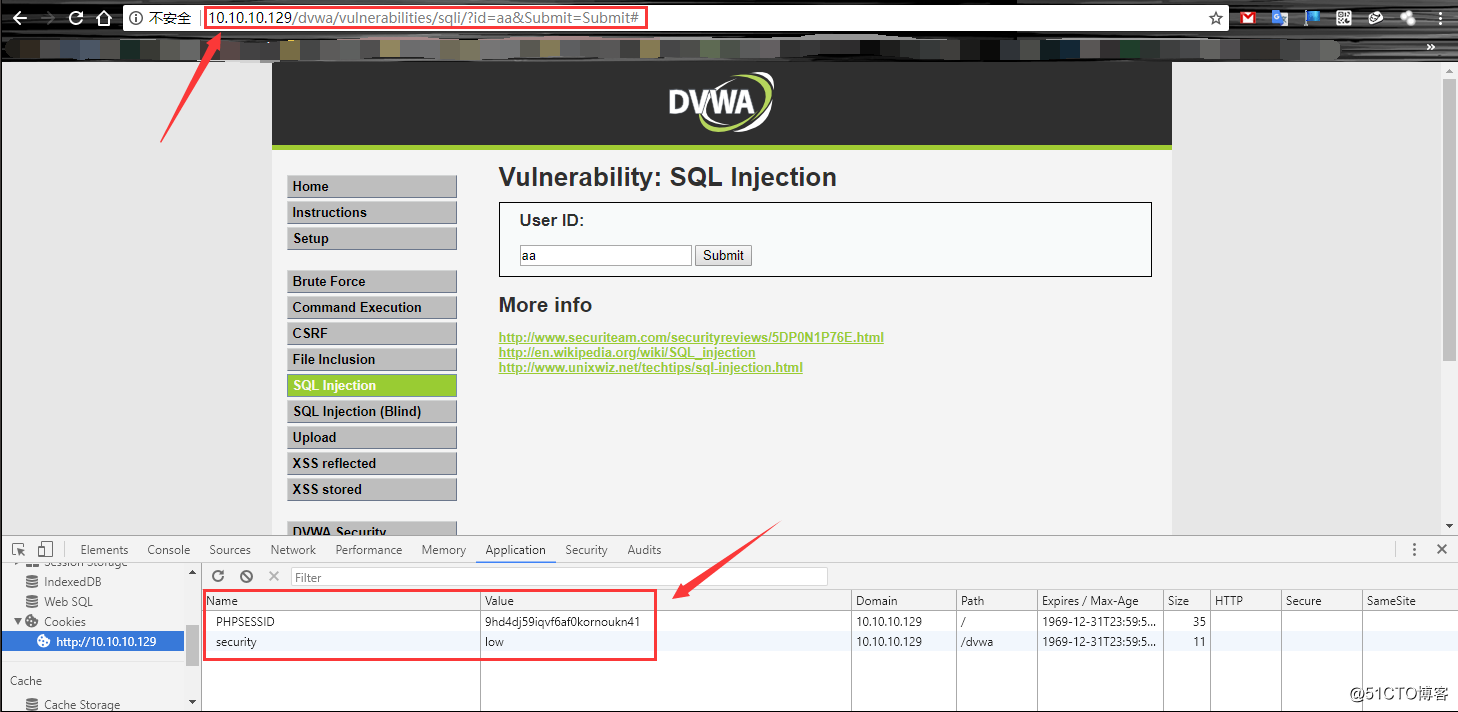Screen dimensions: 1458x712
Task: Open the SQL Injection (Blind) page
Action: tap(372, 411)
